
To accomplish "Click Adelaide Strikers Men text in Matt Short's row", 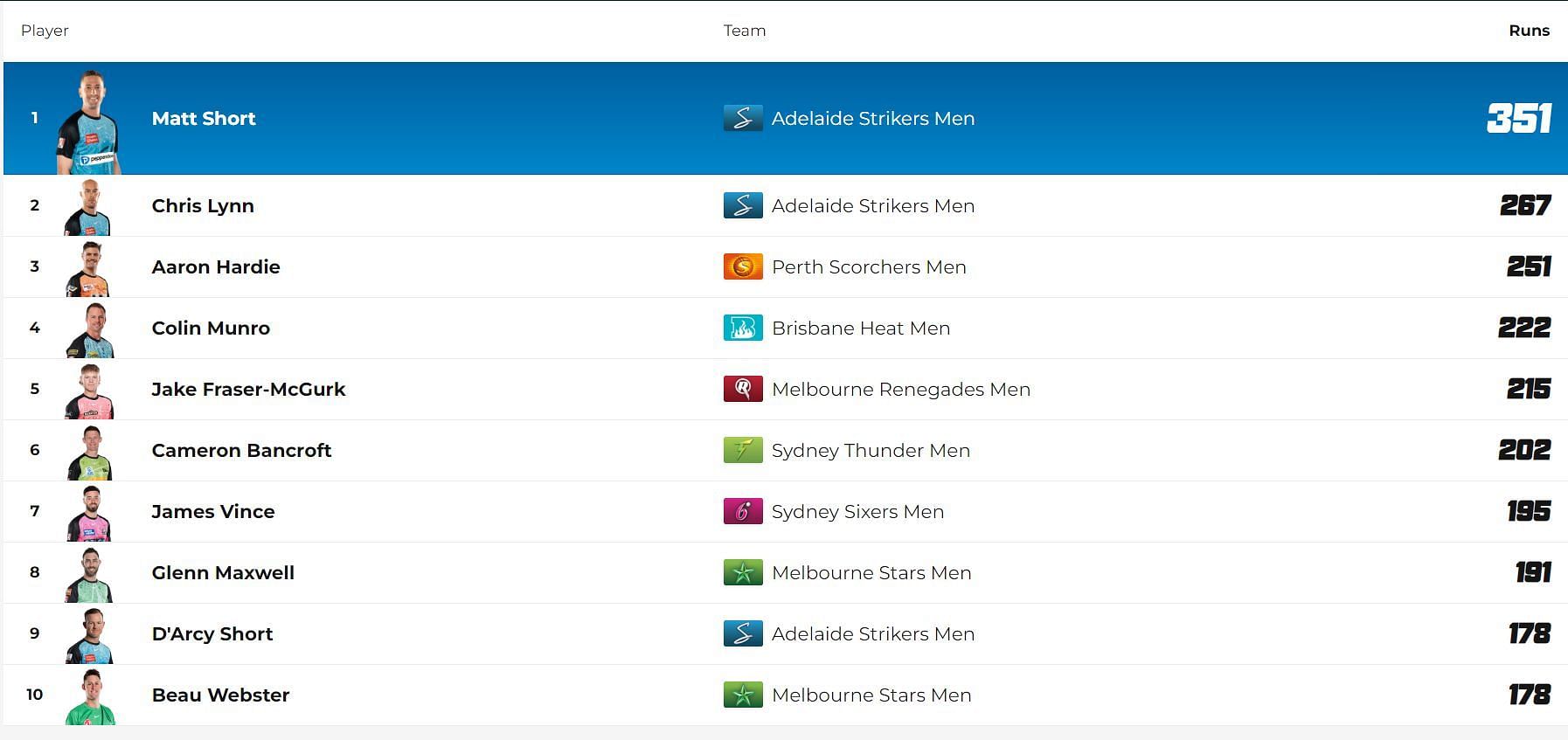I will [x=873, y=118].
